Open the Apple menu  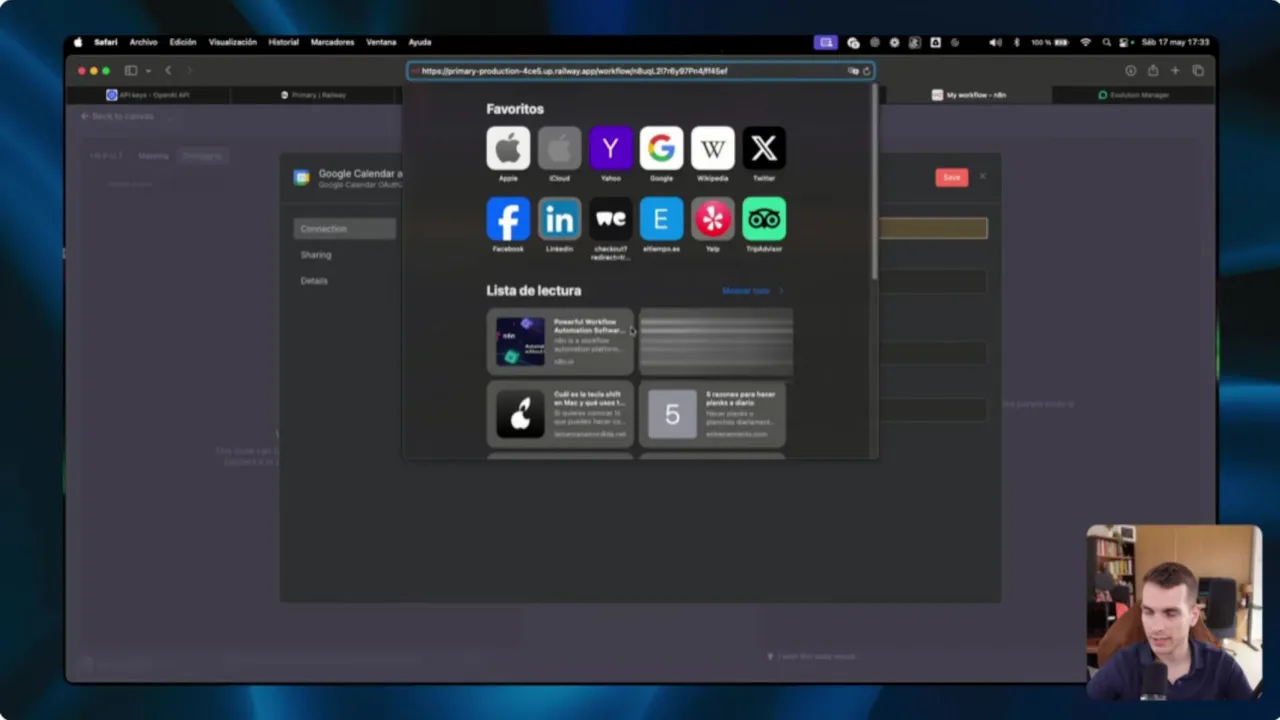click(x=78, y=42)
